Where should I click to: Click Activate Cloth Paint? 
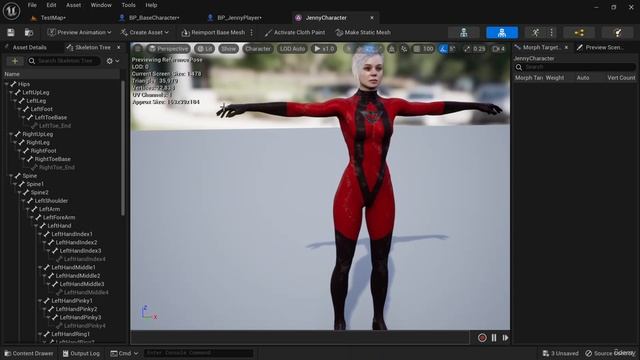coord(295,33)
